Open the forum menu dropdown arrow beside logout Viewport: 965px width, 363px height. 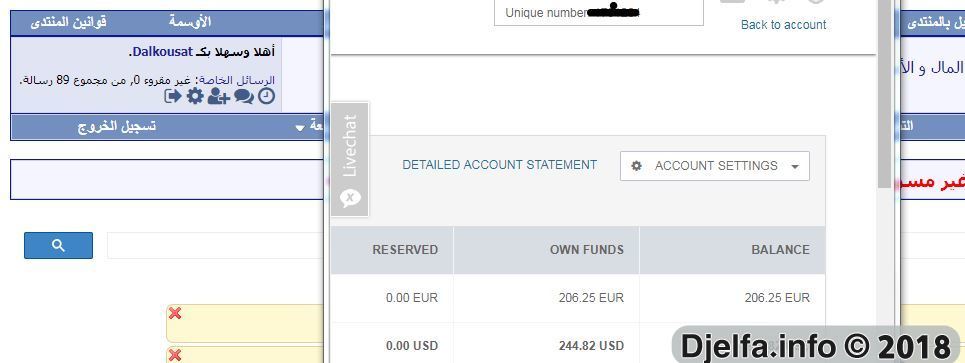pos(300,127)
